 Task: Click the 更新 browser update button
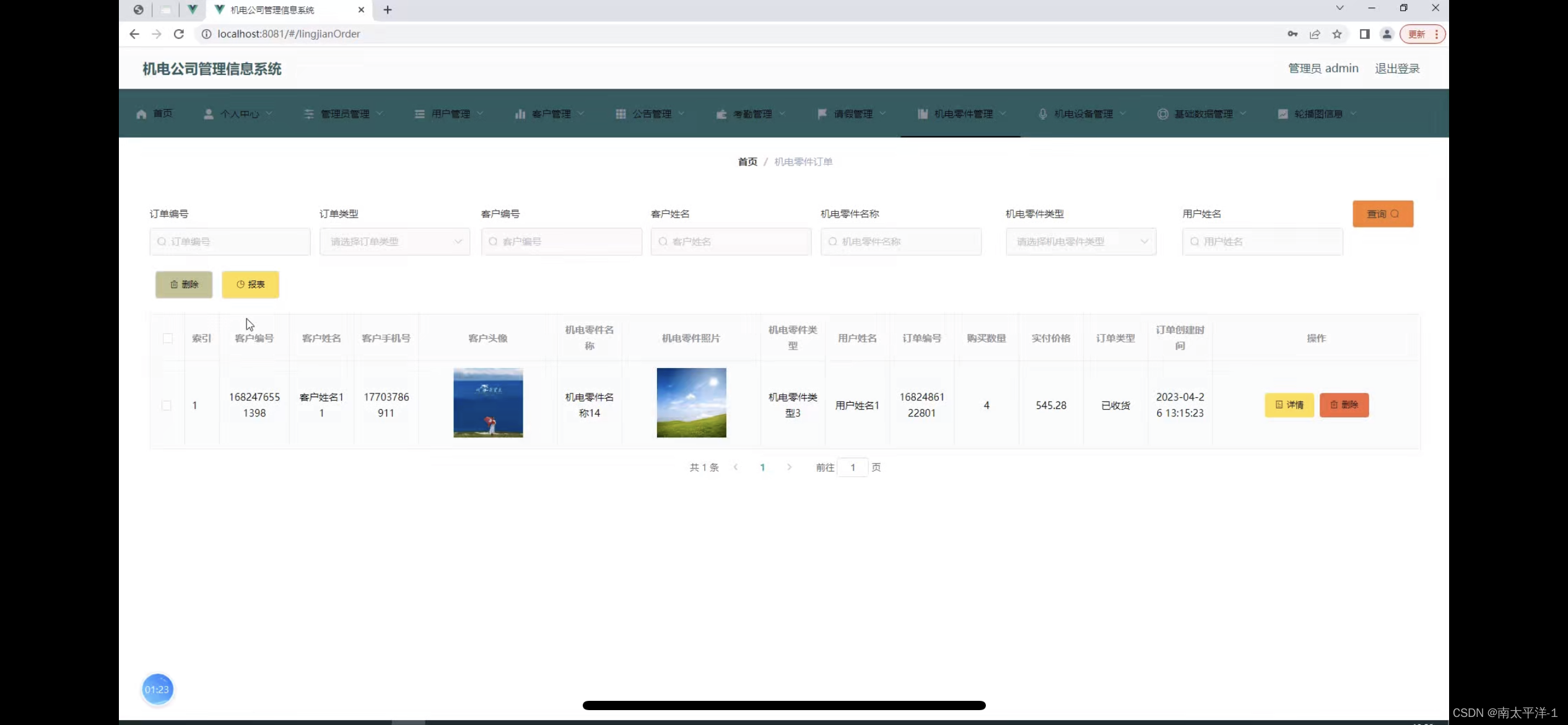(1422, 34)
